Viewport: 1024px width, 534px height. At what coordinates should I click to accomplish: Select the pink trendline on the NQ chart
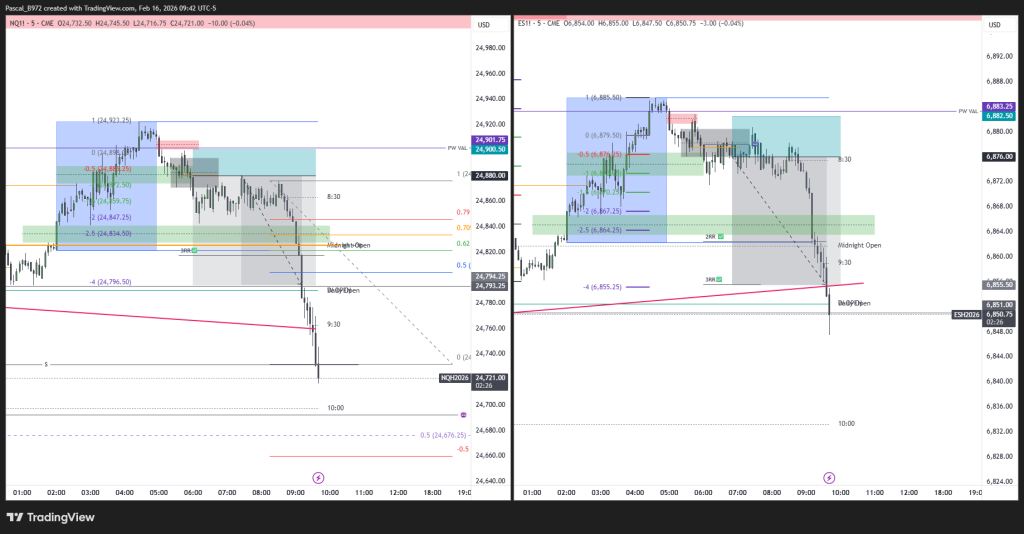[150, 316]
